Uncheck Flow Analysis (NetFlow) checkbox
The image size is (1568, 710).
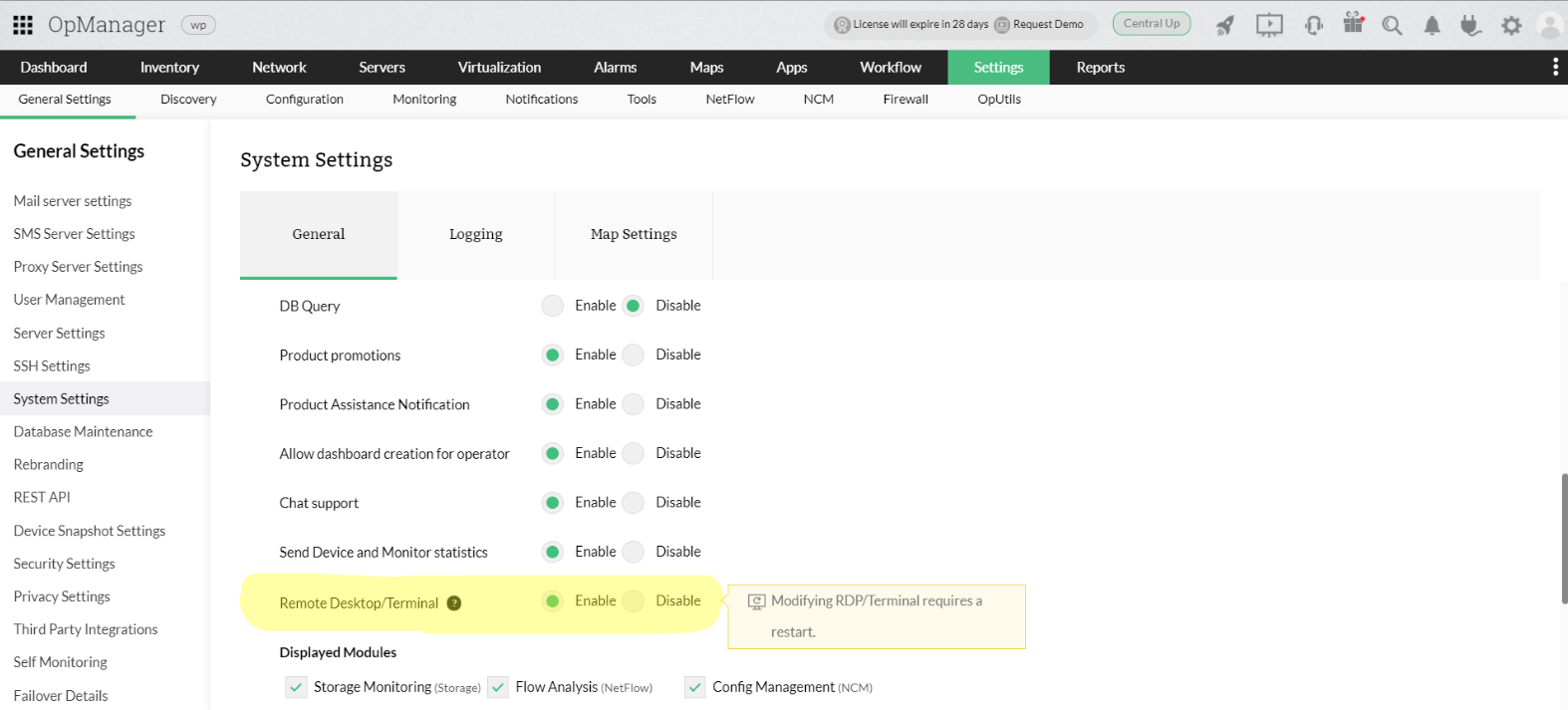(498, 687)
